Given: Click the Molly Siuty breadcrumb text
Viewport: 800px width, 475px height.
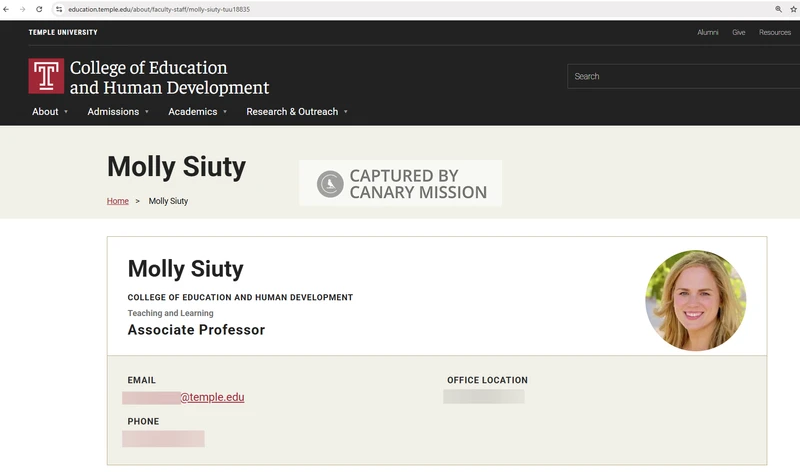Looking at the screenshot, I should (168, 201).
